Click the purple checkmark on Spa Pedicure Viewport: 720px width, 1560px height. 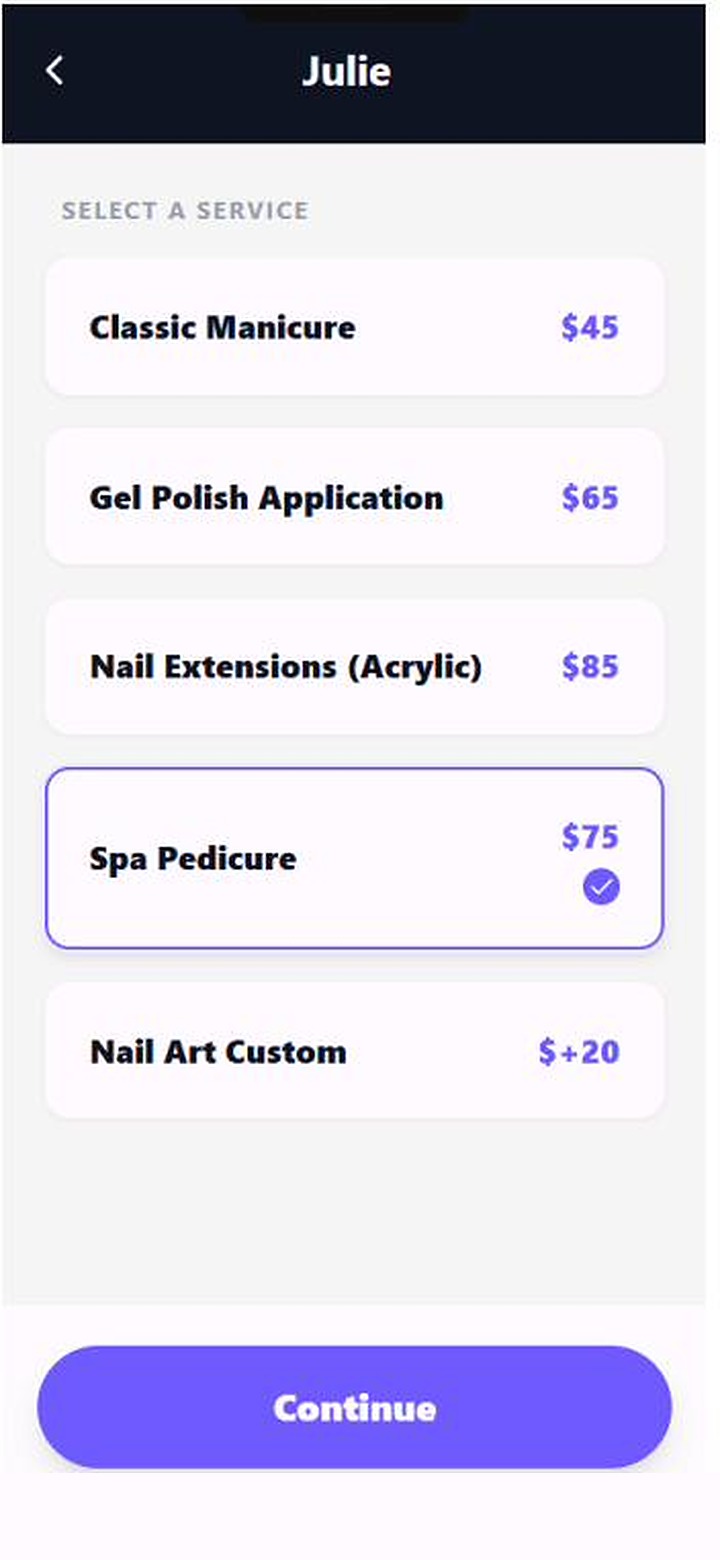pos(601,886)
